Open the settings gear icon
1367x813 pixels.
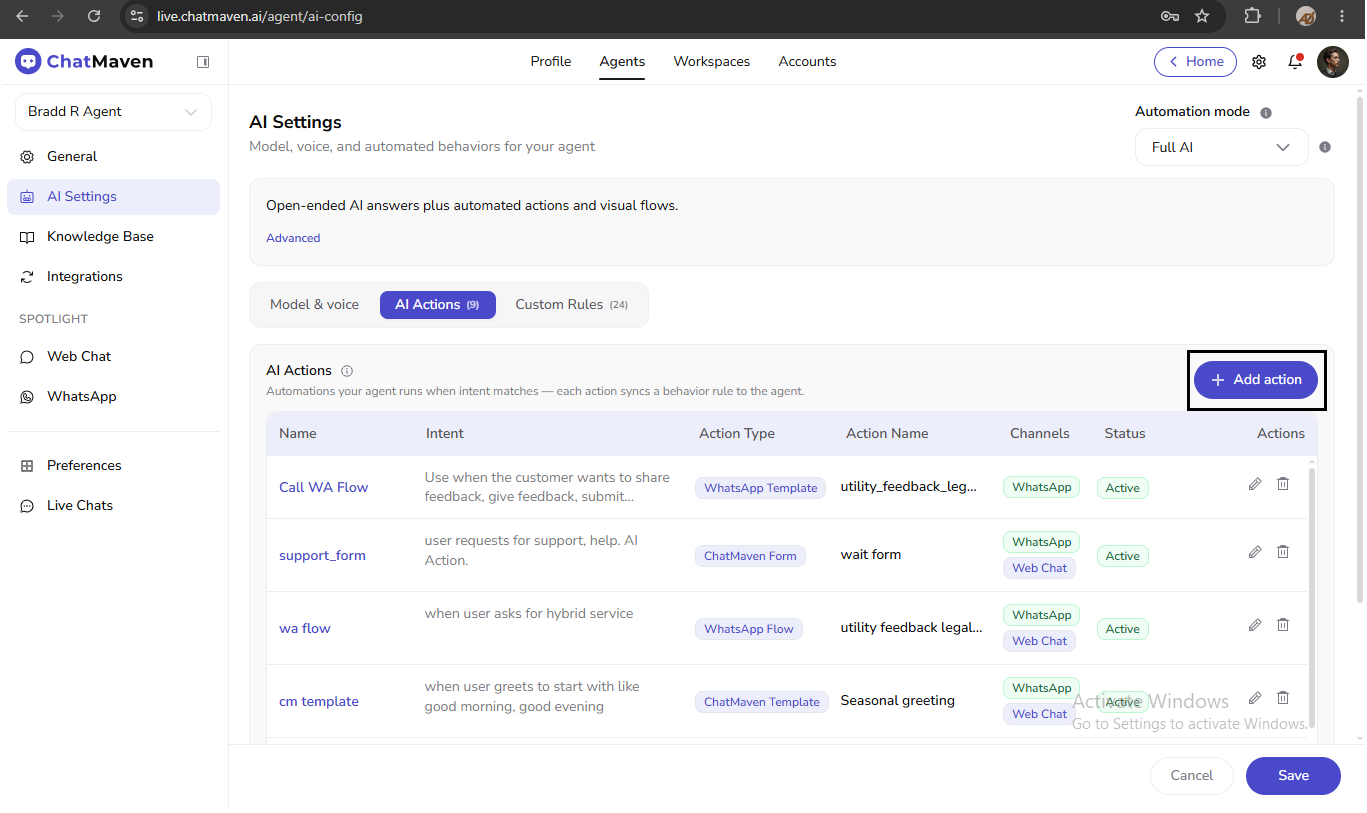(1259, 62)
